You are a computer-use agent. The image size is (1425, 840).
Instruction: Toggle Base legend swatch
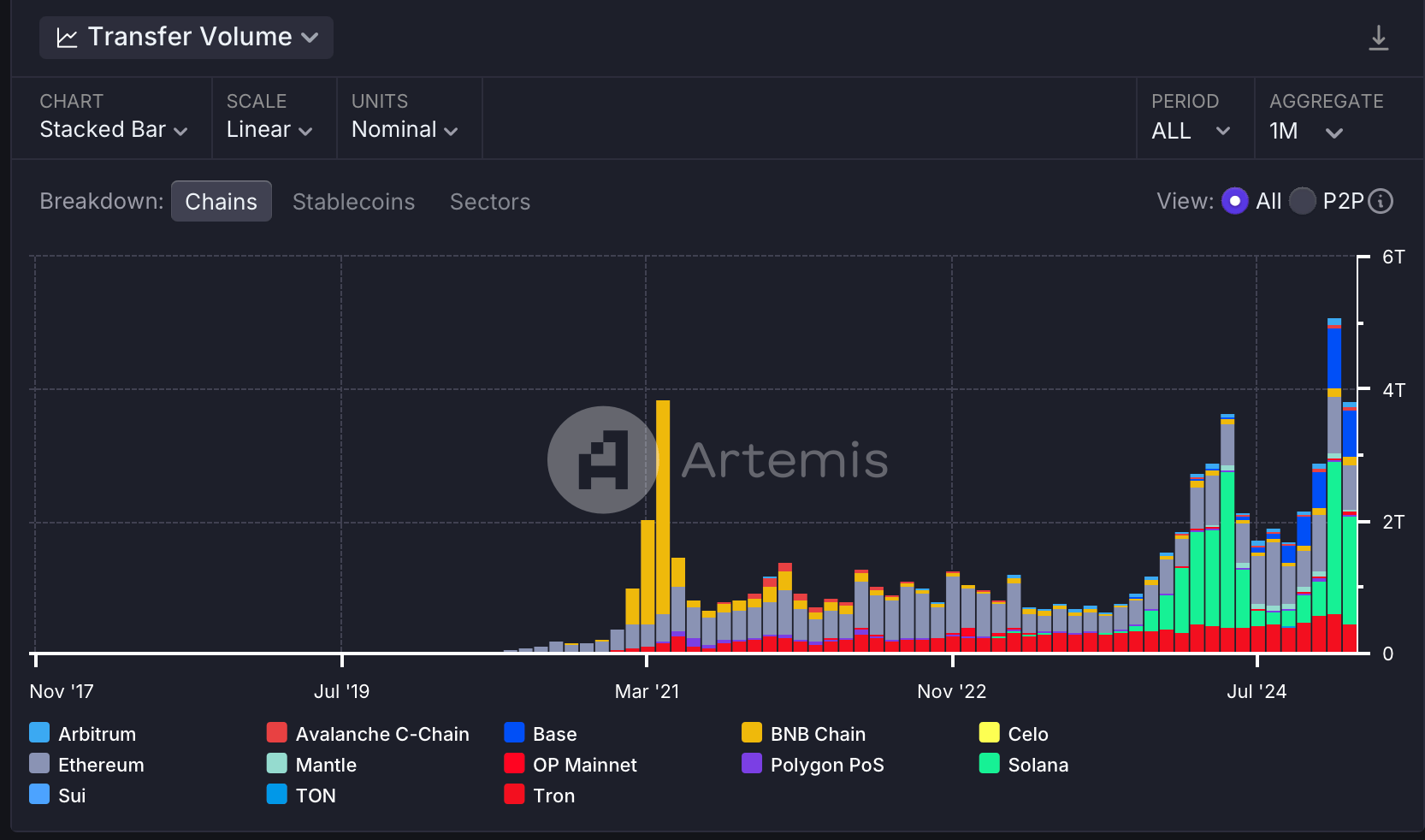[x=514, y=732]
